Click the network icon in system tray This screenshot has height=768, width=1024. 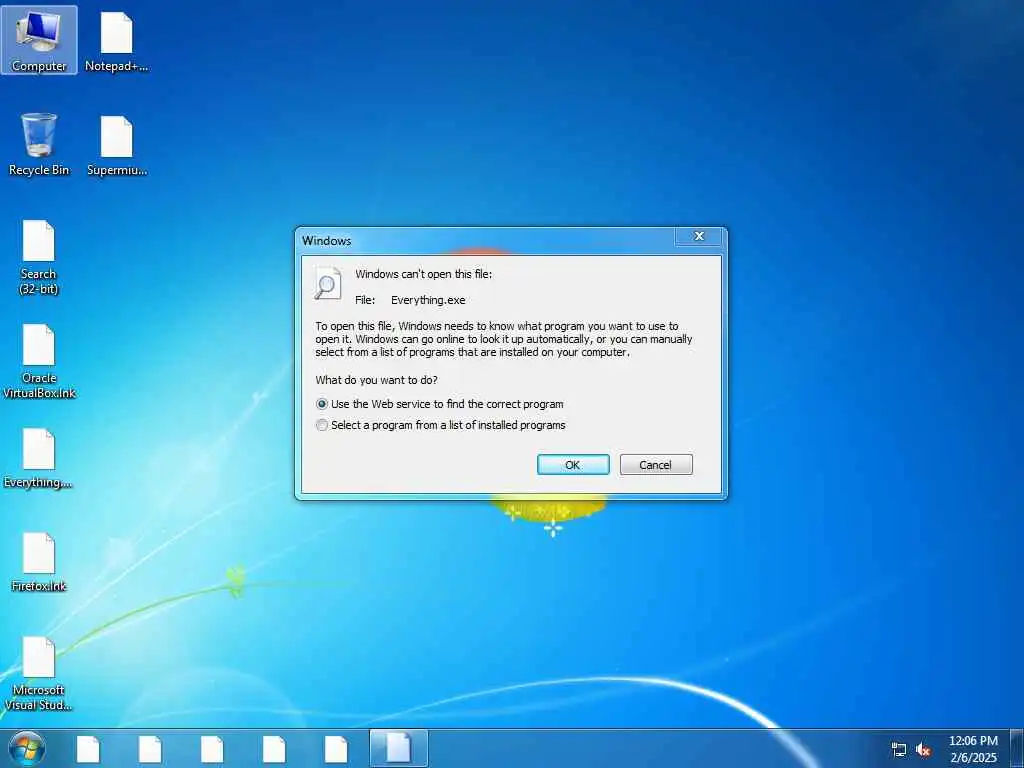(x=899, y=750)
